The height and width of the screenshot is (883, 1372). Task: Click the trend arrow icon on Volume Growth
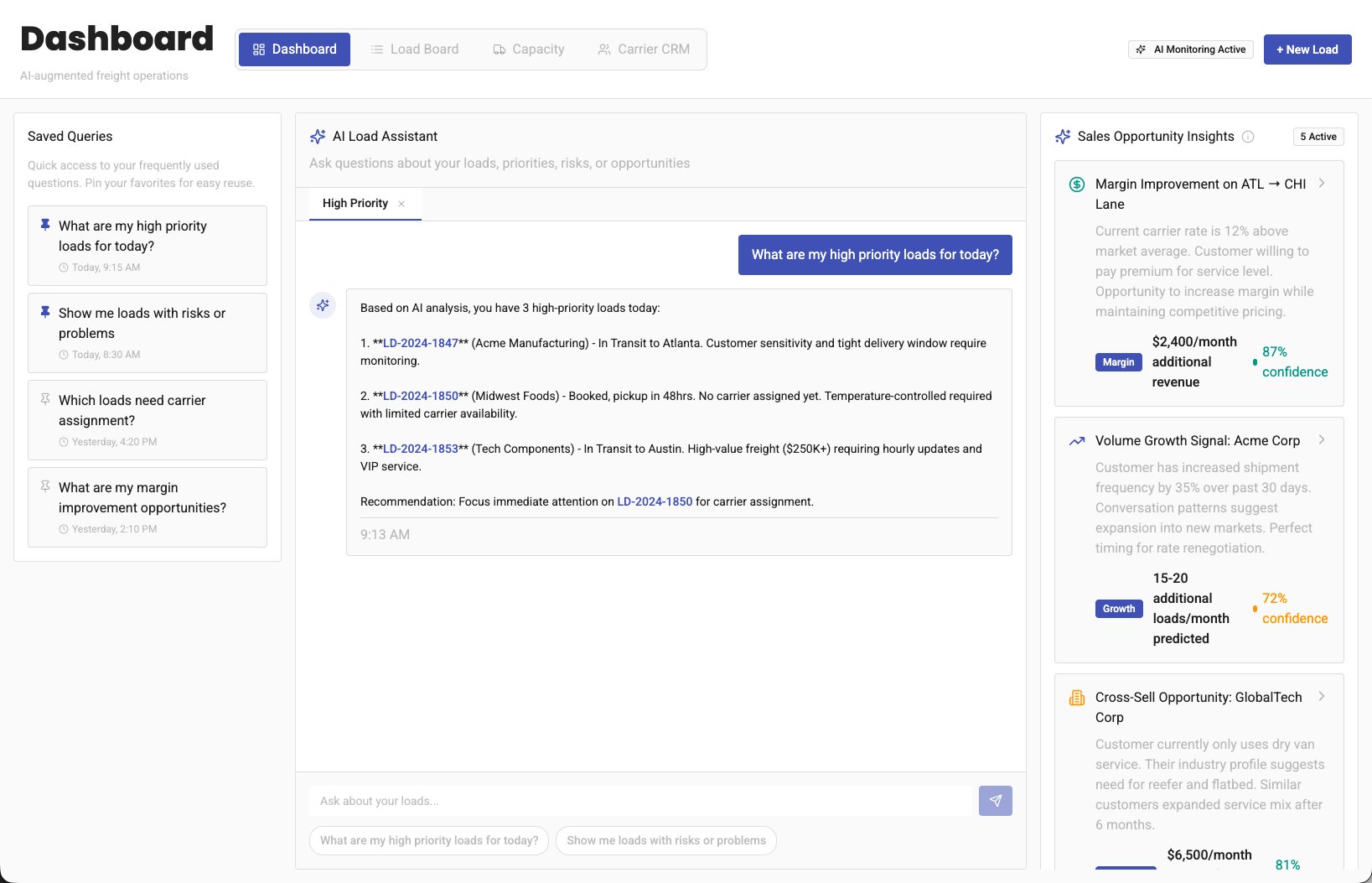(x=1077, y=441)
